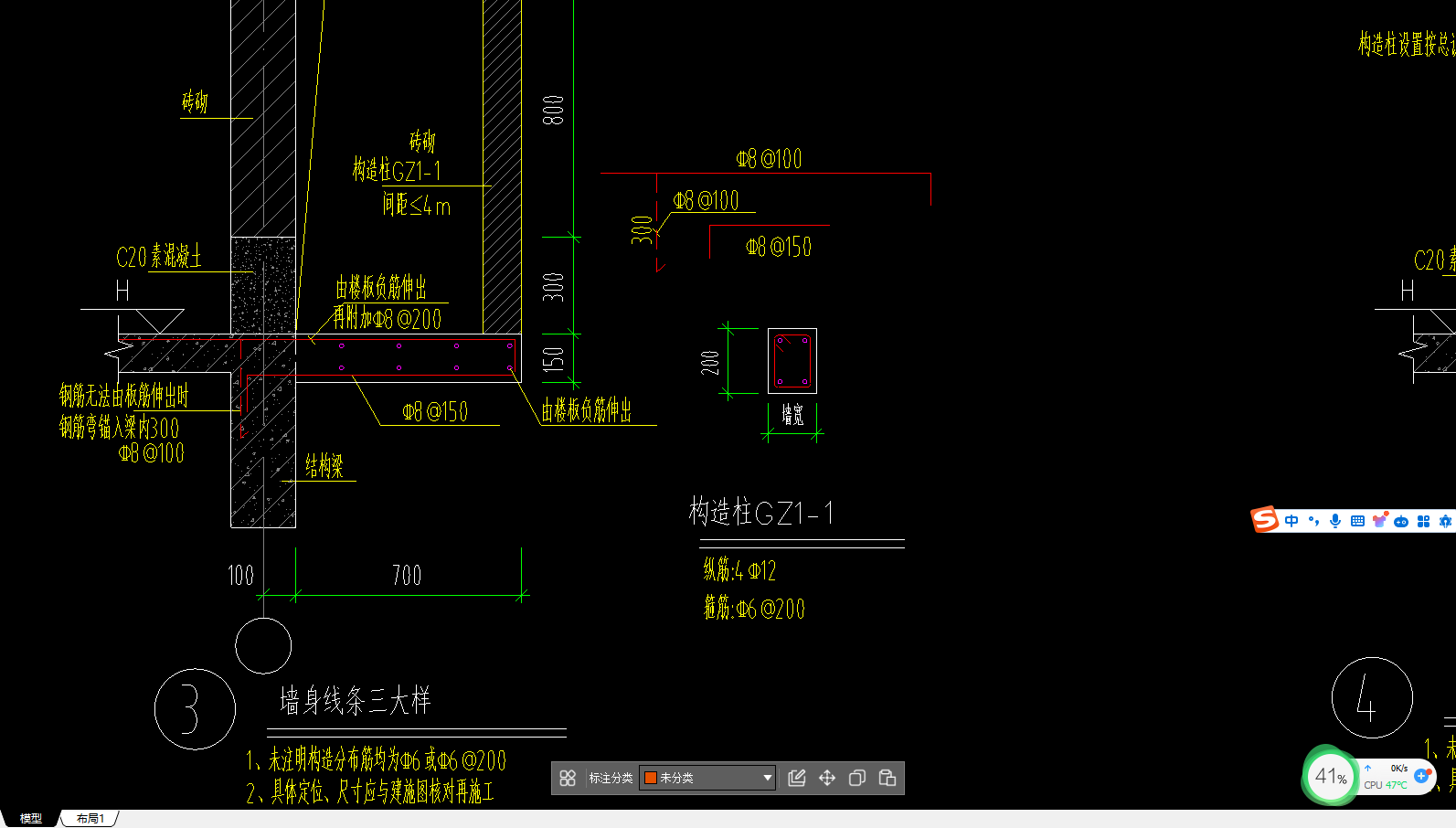Toggle the 中 Chinese input mode
Image resolution: width=1456 pixels, height=828 pixels.
tap(1291, 521)
